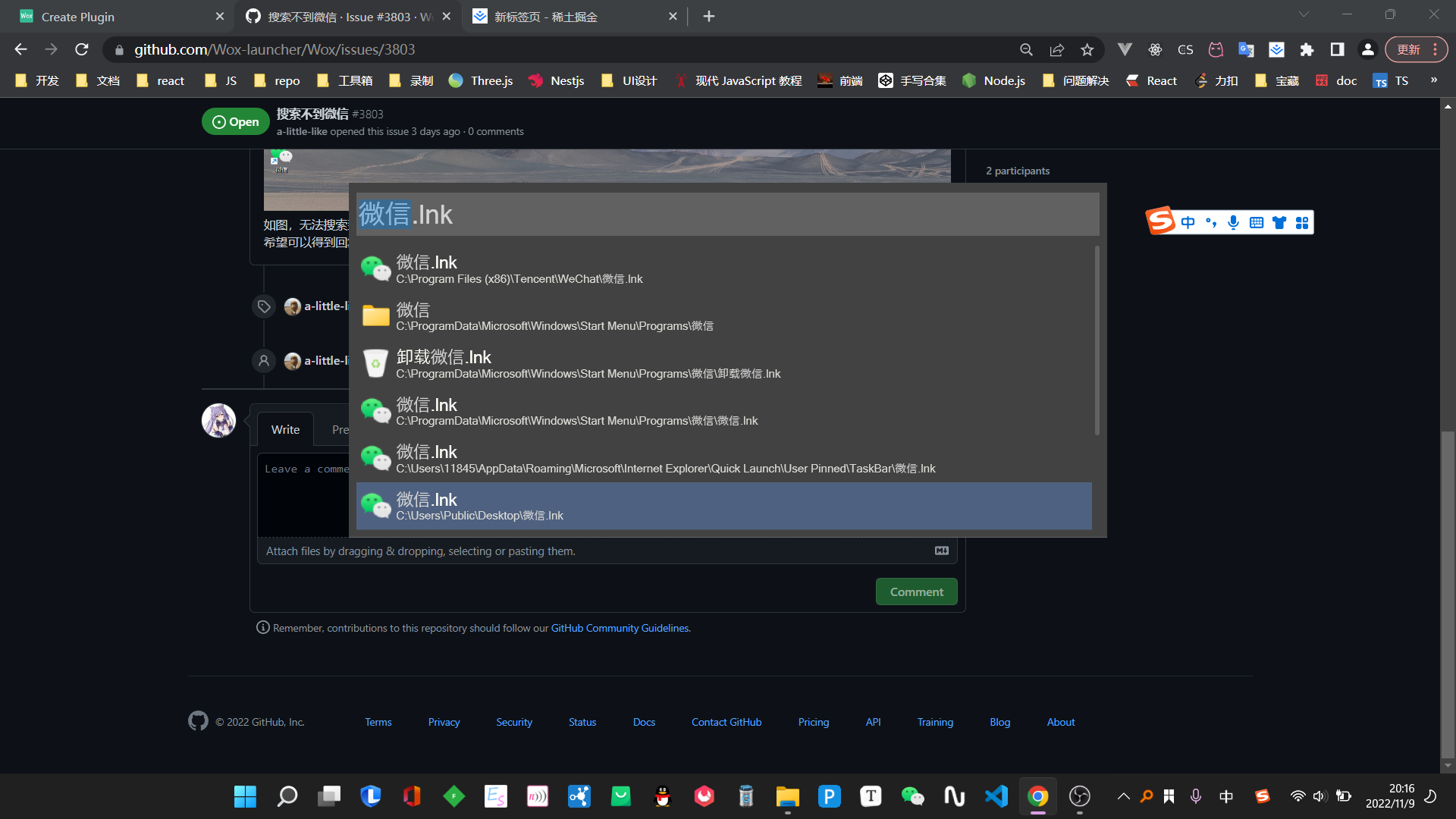Bookmark this page using the star icon

click(1087, 50)
